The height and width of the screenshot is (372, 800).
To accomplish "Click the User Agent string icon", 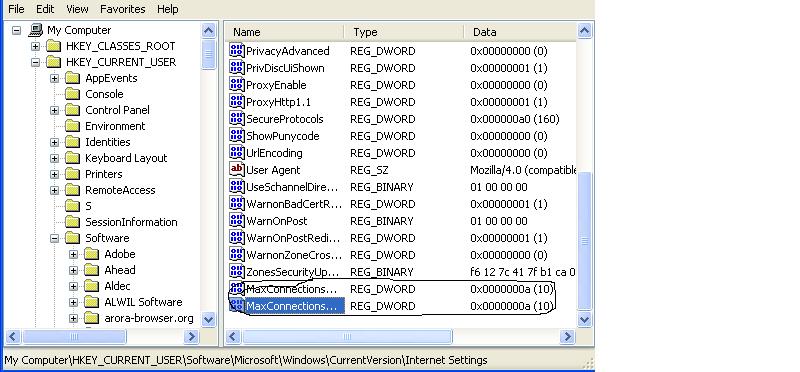I will (x=237, y=169).
